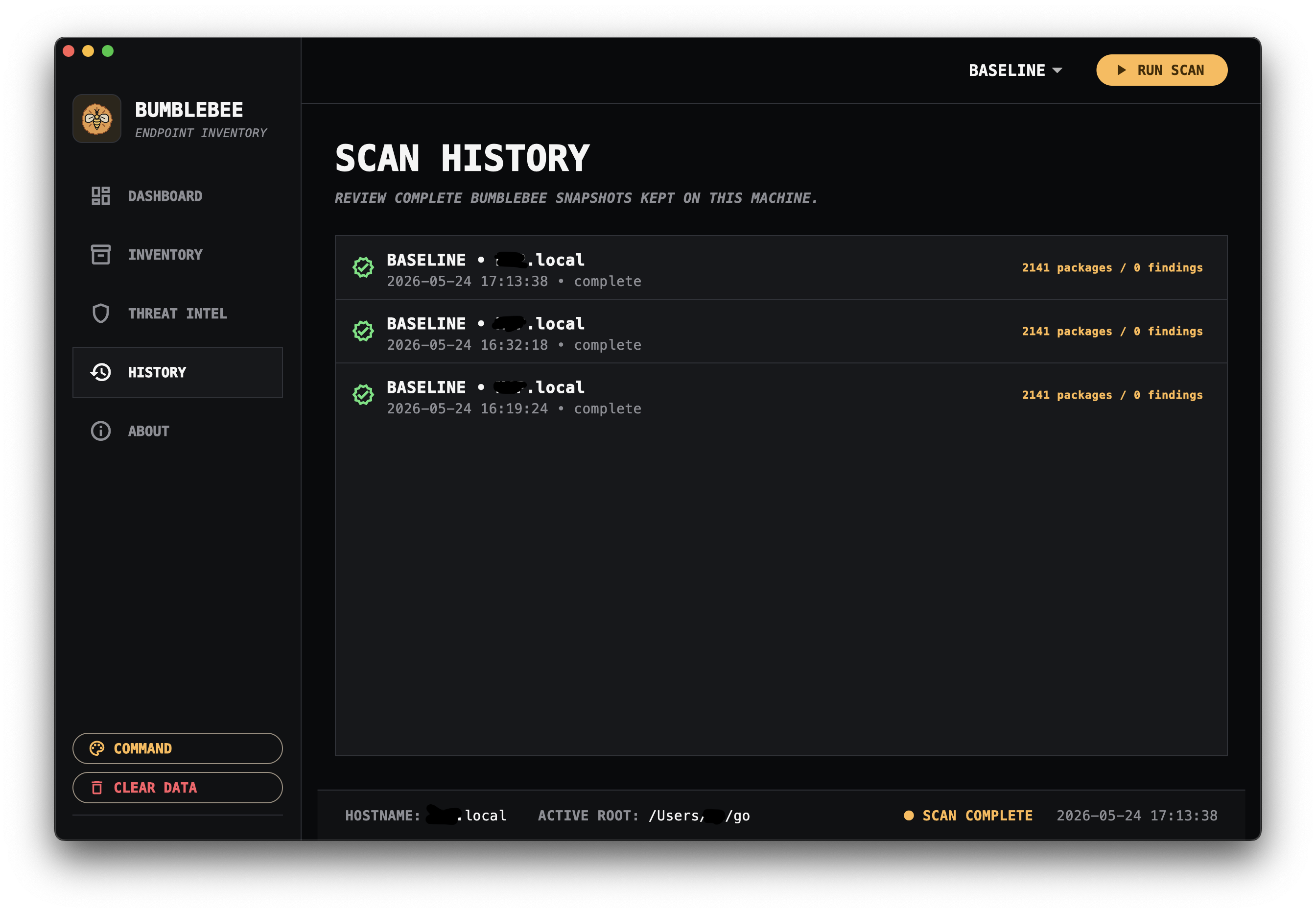The height and width of the screenshot is (913, 1316).
Task: Click the Endpoint Inventory subtitle
Action: (x=201, y=133)
